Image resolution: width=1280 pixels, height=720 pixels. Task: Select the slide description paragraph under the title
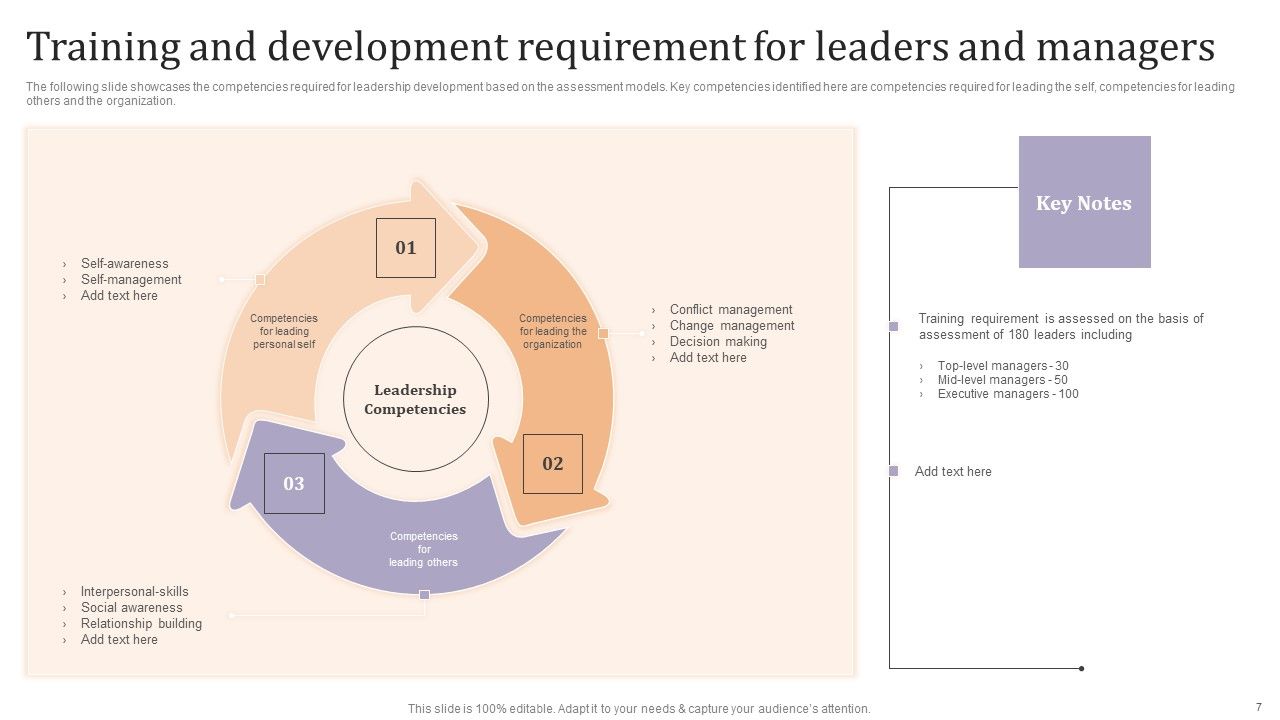click(630, 94)
